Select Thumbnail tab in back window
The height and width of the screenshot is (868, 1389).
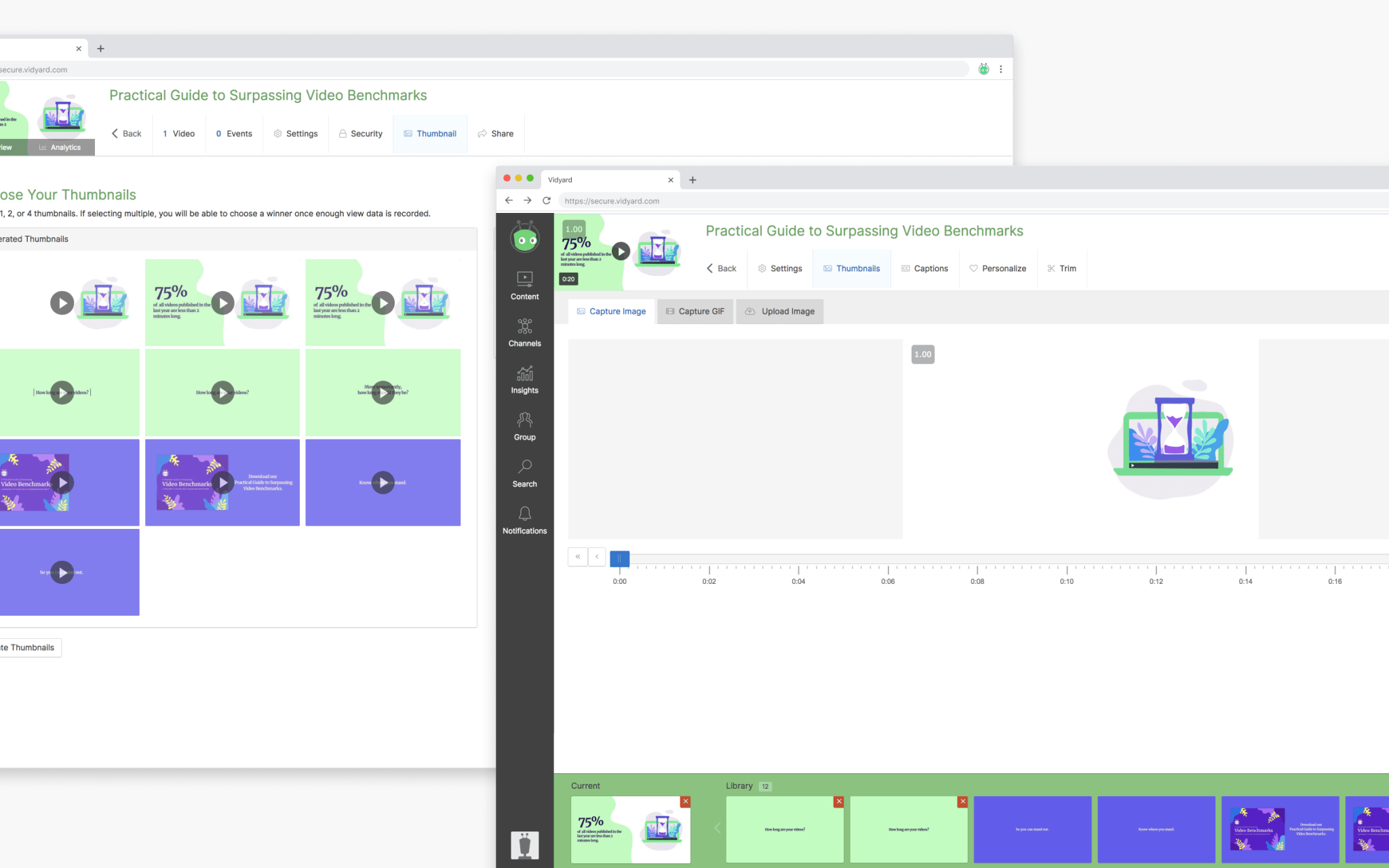point(430,134)
